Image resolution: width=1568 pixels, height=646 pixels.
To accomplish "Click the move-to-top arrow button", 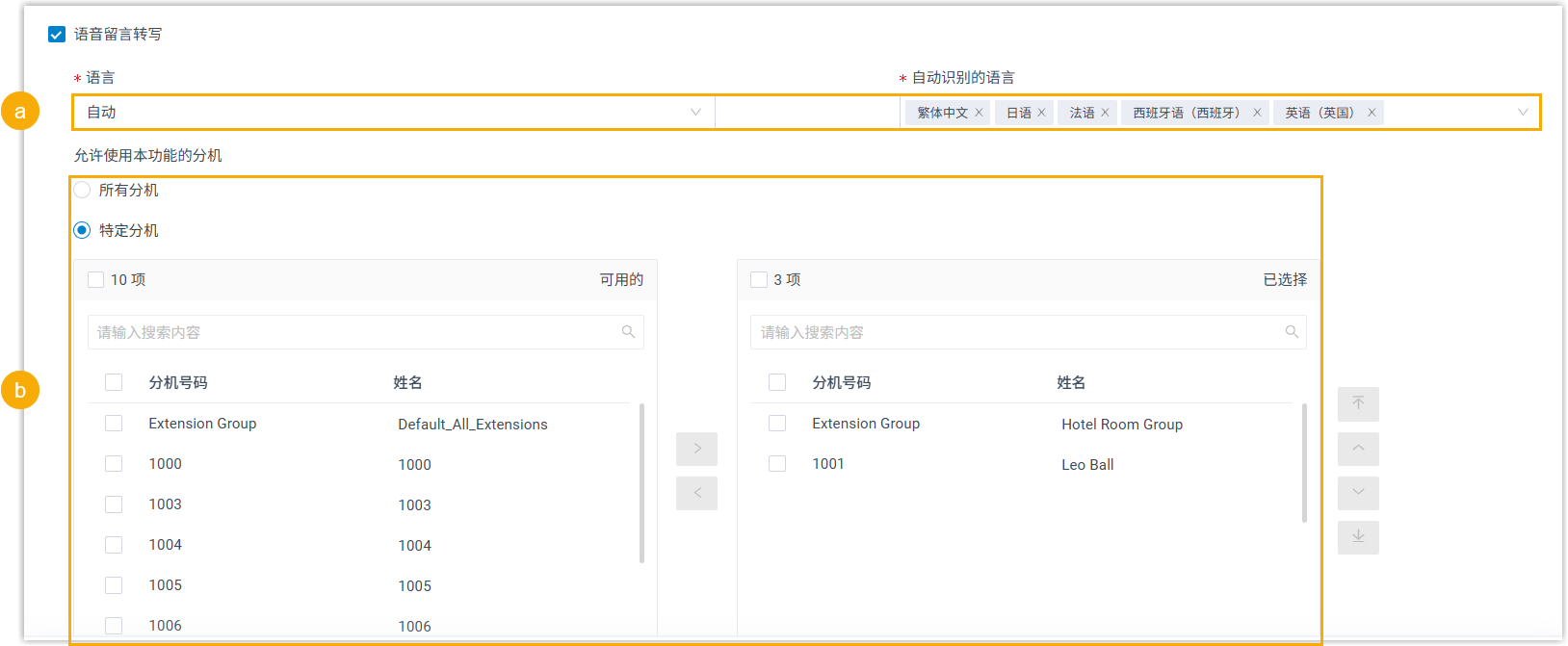I will pos(1358,403).
